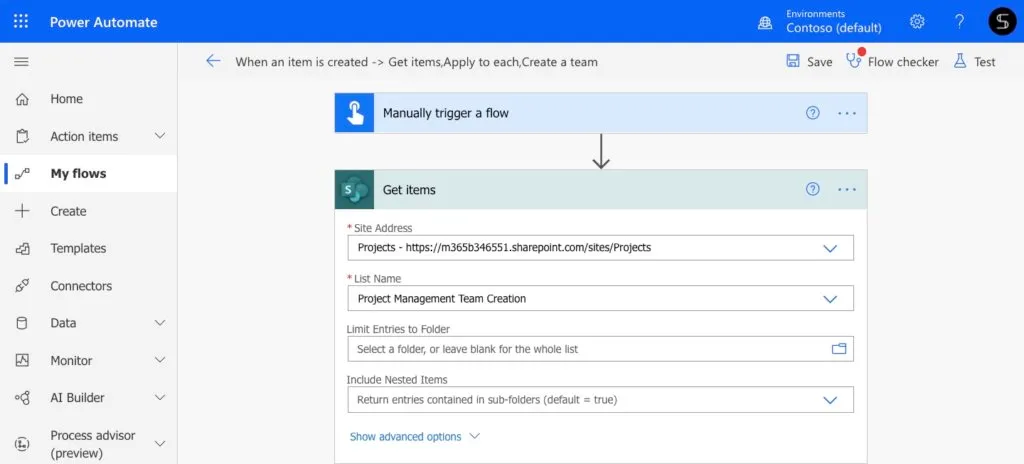Click the Limit Entries to Folder field
Viewport: 1024px width, 464px height.
(601, 349)
